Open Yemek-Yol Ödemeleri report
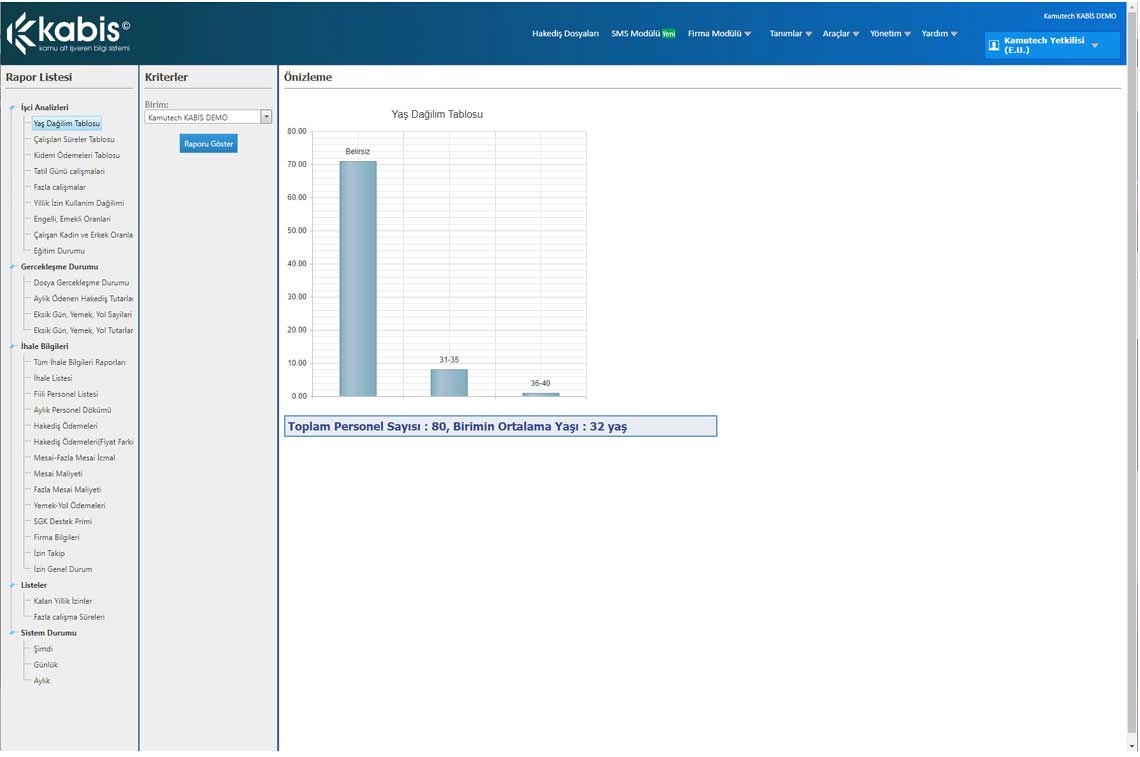 click(70, 507)
